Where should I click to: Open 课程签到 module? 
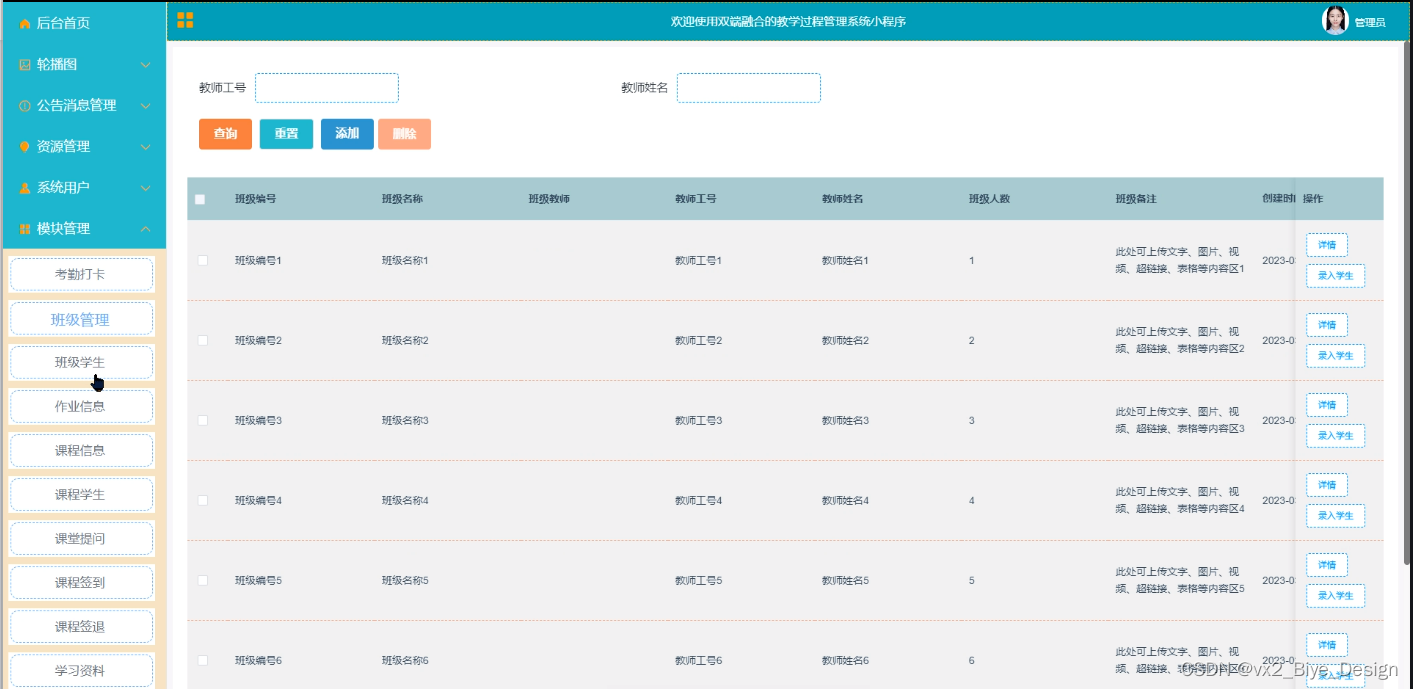coord(81,583)
